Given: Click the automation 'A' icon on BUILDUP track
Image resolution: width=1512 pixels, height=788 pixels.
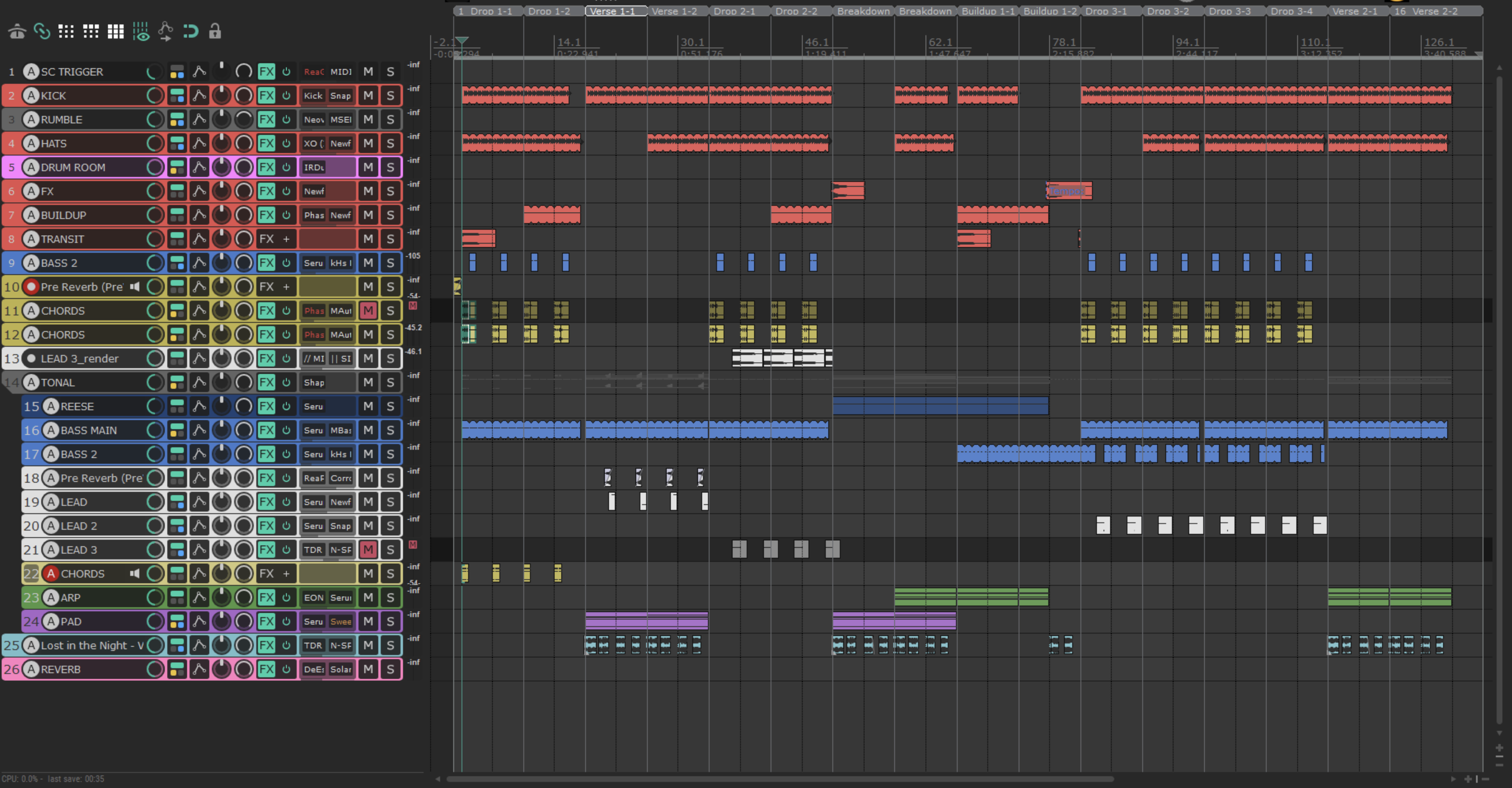Looking at the screenshot, I should pyautogui.click(x=31, y=215).
